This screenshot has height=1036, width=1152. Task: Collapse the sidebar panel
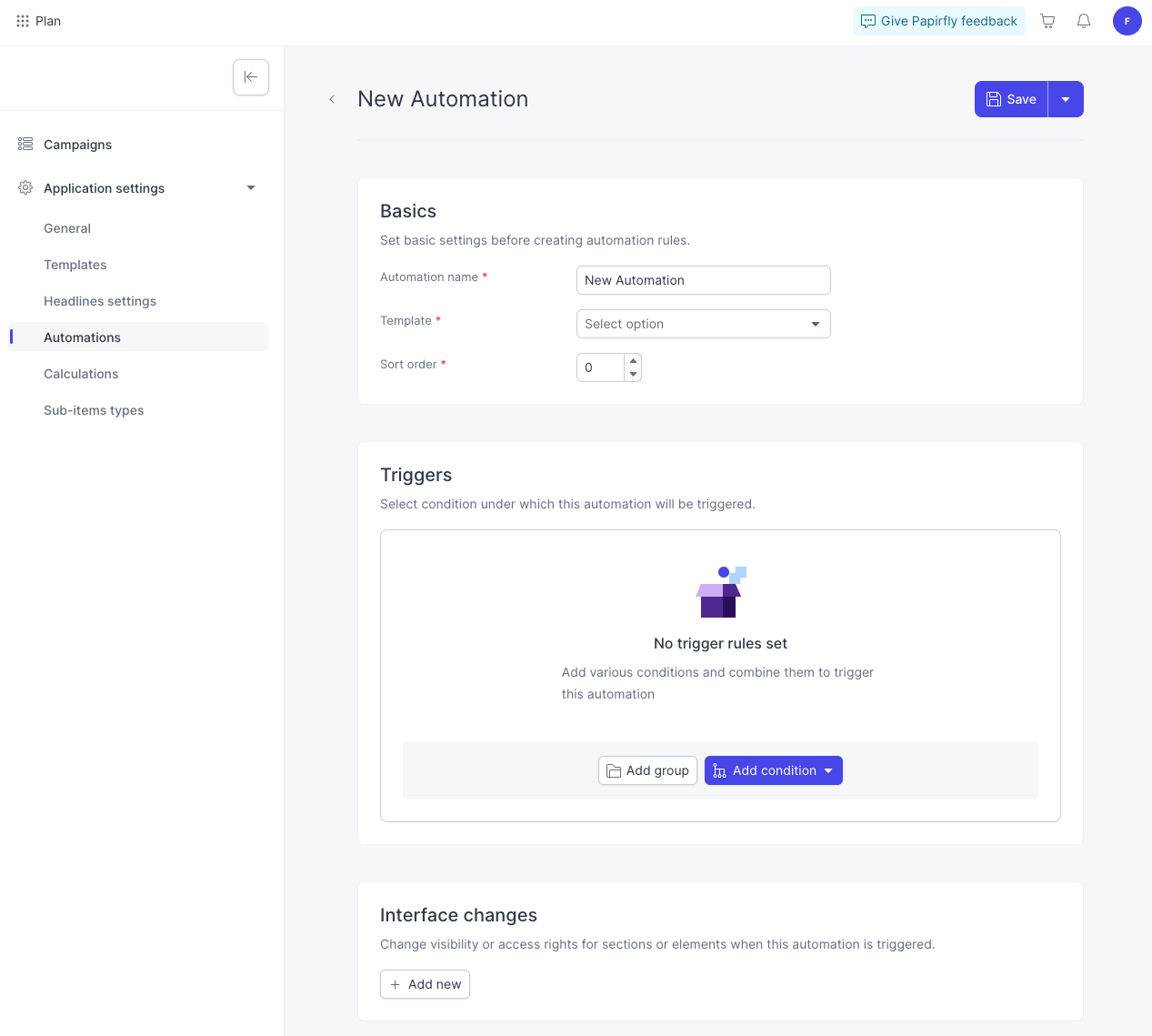click(x=251, y=77)
